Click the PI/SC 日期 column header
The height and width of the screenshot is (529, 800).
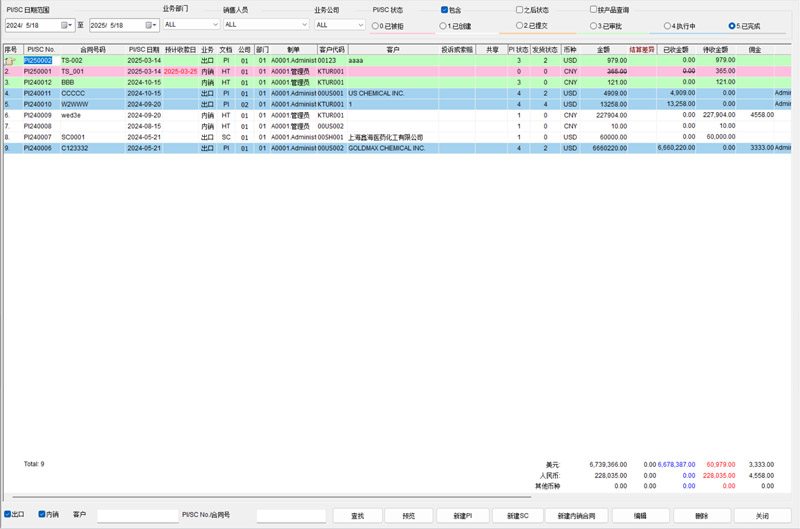tap(143, 49)
